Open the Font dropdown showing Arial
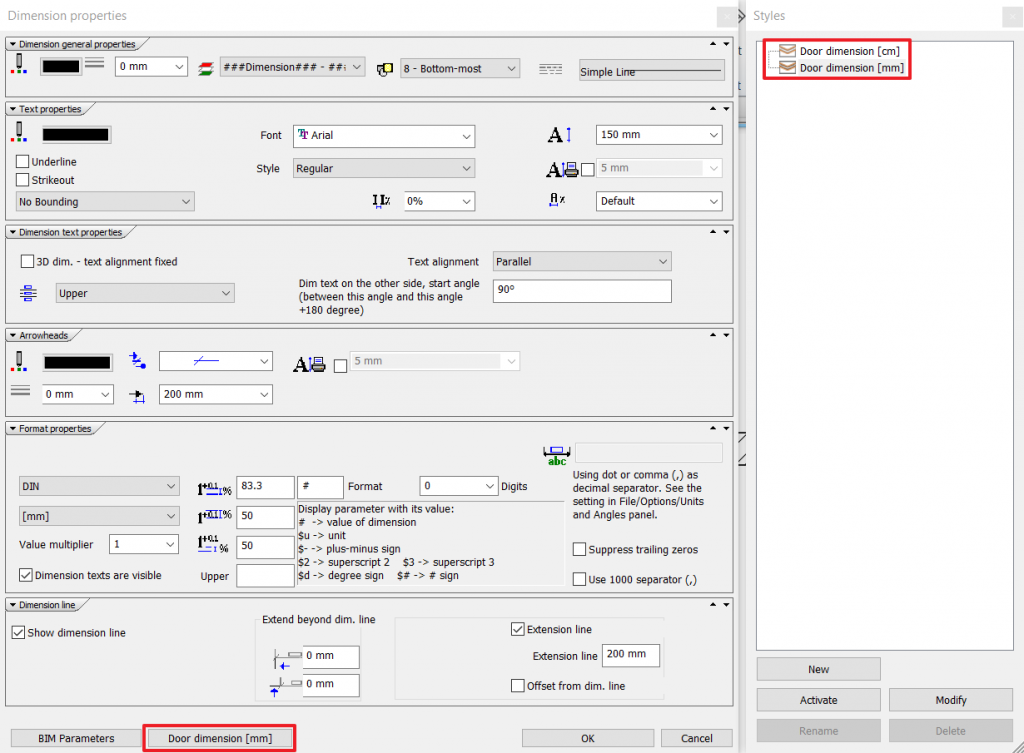The height and width of the screenshot is (753, 1024). (x=384, y=135)
